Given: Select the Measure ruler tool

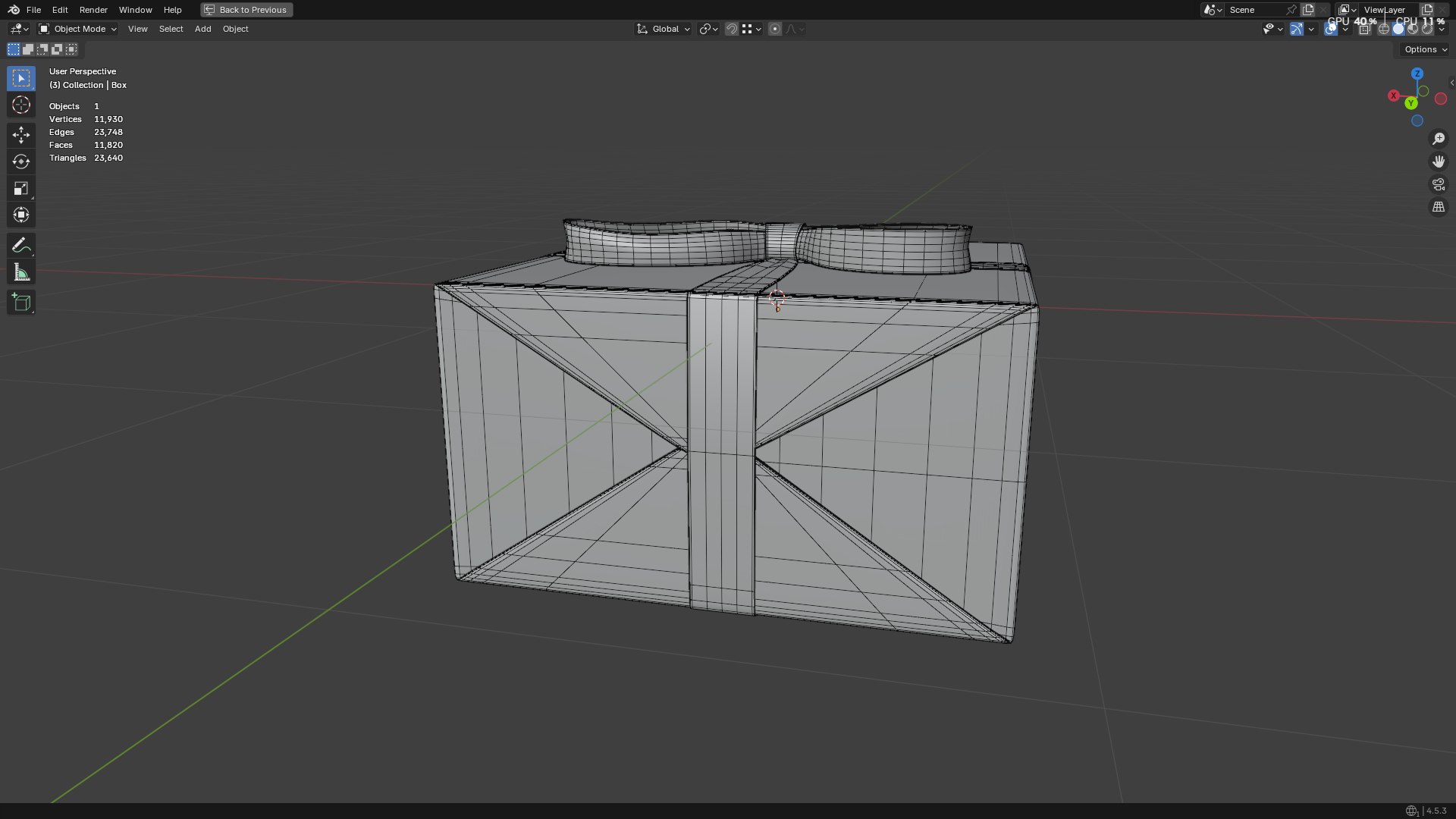Looking at the screenshot, I should coord(21,272).
